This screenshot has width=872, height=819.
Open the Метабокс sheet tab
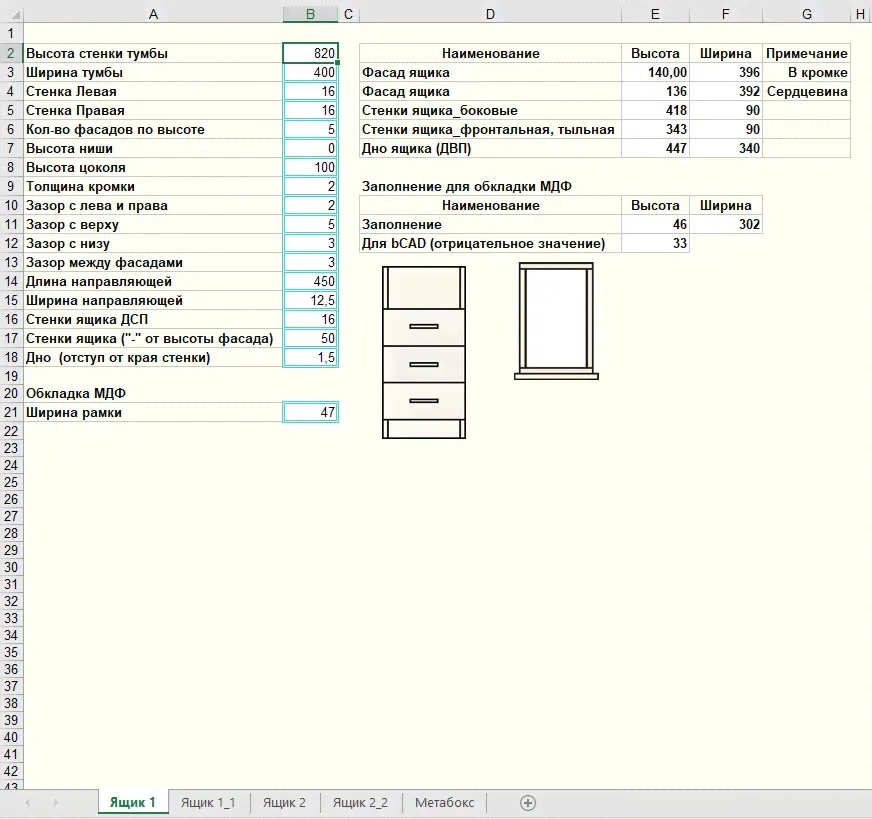(444, 802)
